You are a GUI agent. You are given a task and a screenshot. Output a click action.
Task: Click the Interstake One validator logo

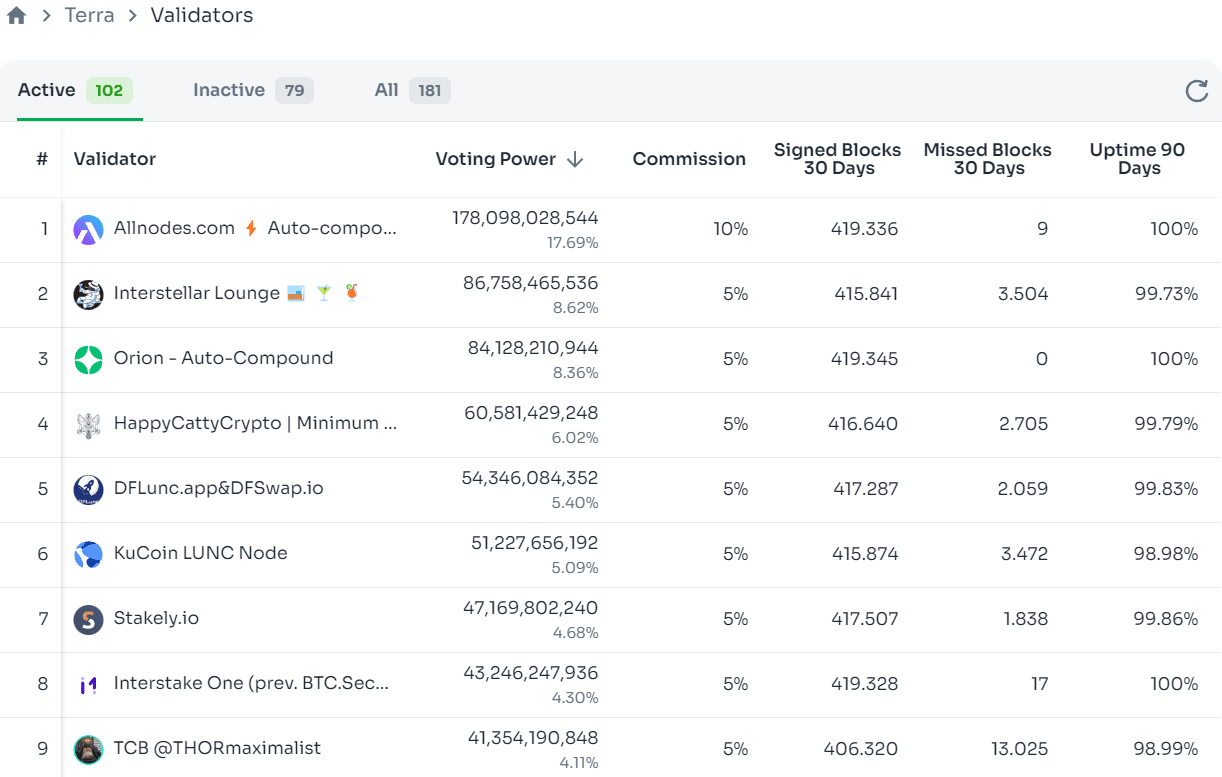point(88,684)
